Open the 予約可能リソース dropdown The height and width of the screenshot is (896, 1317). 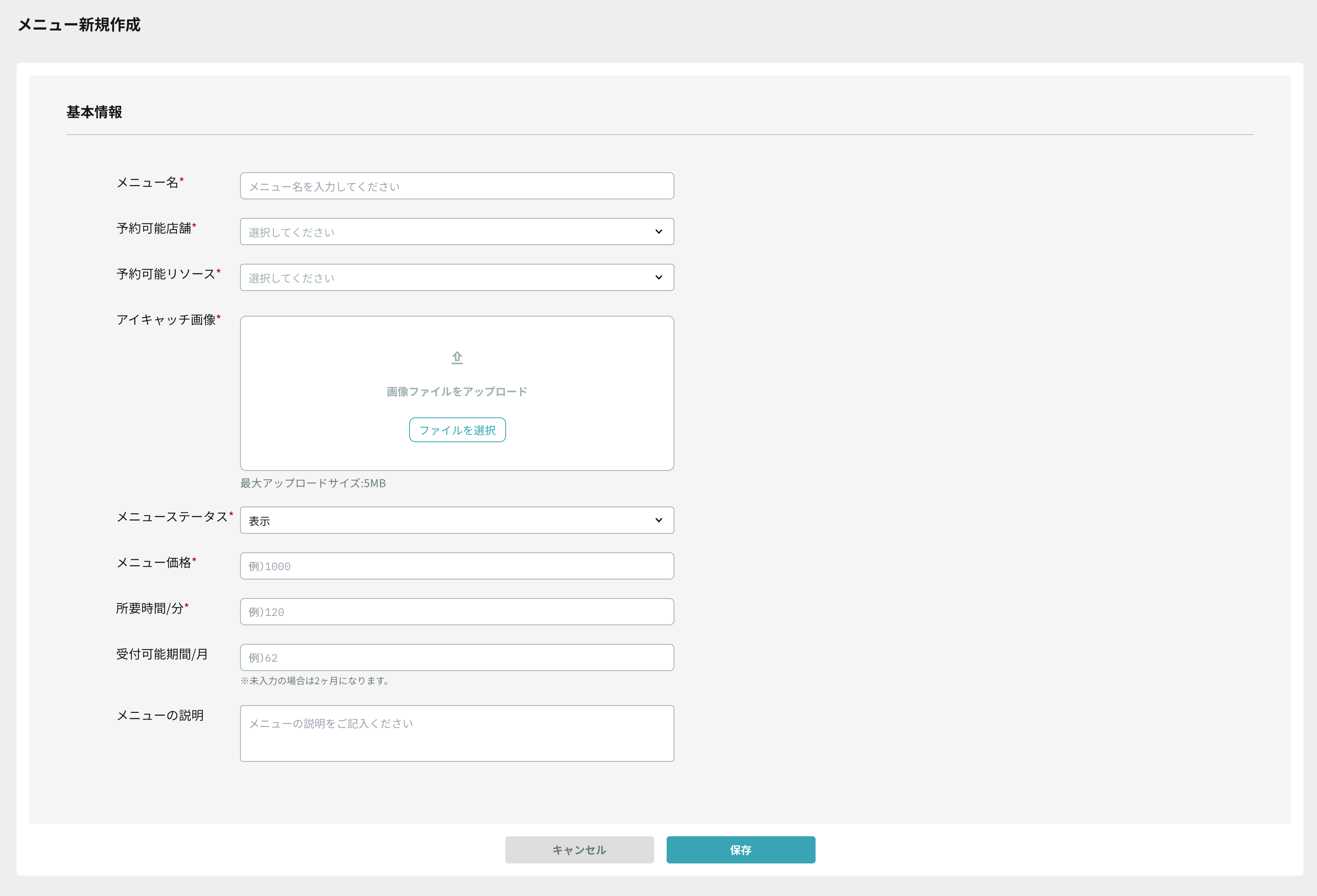pos(457,278)
